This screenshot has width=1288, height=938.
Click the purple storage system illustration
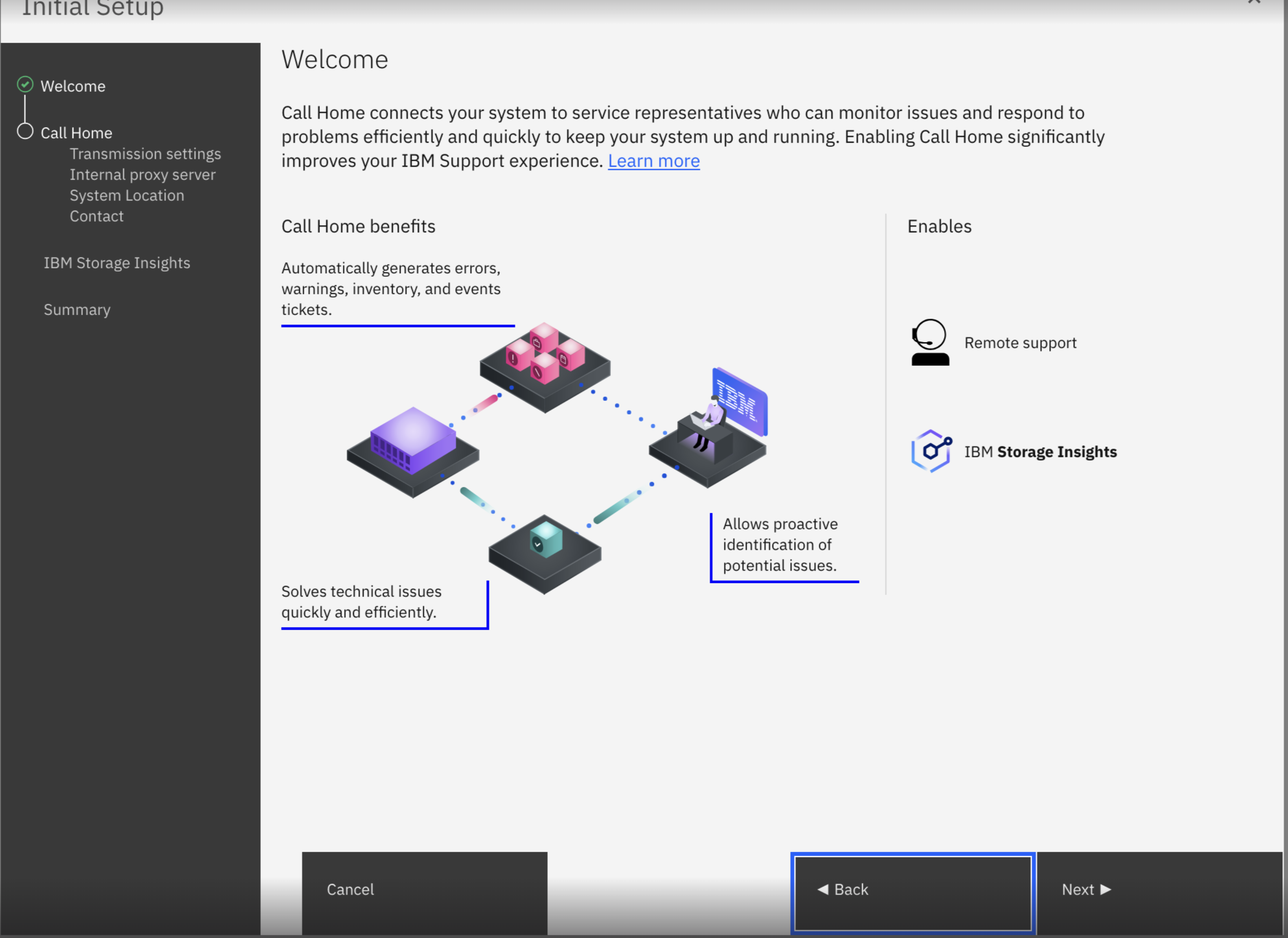(x=413, y=453)
